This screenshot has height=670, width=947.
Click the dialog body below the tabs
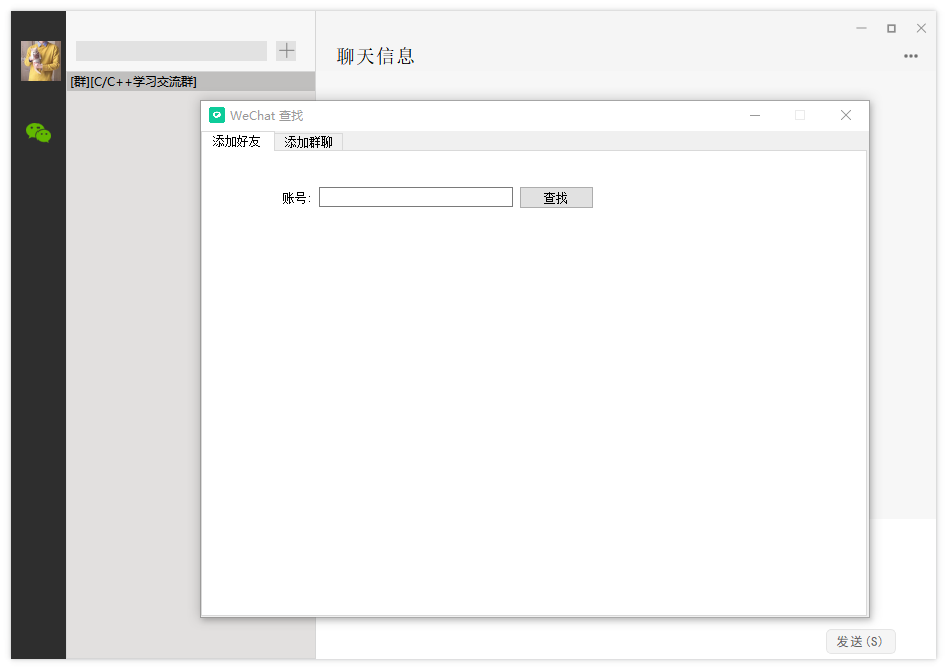click(x=535, y=400)
